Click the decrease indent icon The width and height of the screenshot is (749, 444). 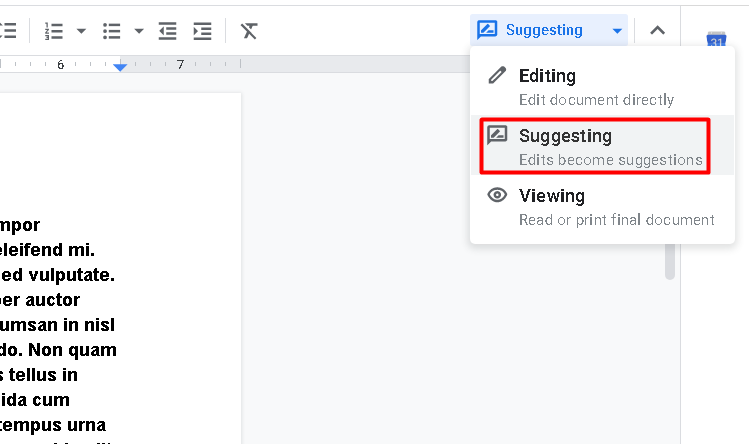[168, 31]
